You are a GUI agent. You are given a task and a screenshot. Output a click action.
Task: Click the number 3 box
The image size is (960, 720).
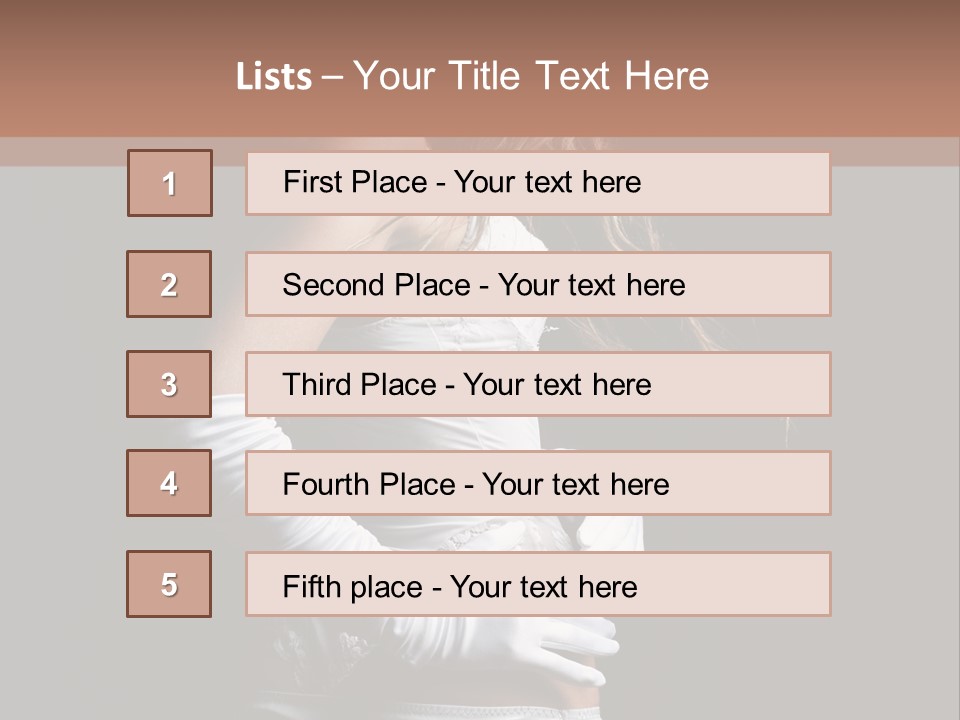pyautogui.click(x=169, y=384)
